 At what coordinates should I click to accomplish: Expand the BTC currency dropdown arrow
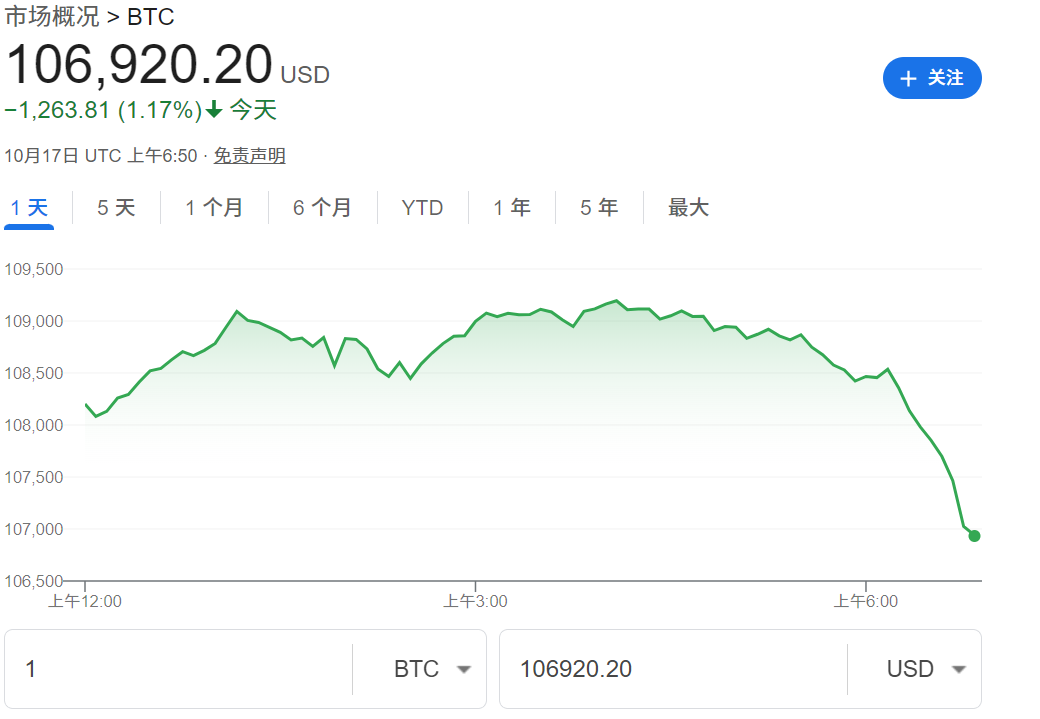(464, 670)
